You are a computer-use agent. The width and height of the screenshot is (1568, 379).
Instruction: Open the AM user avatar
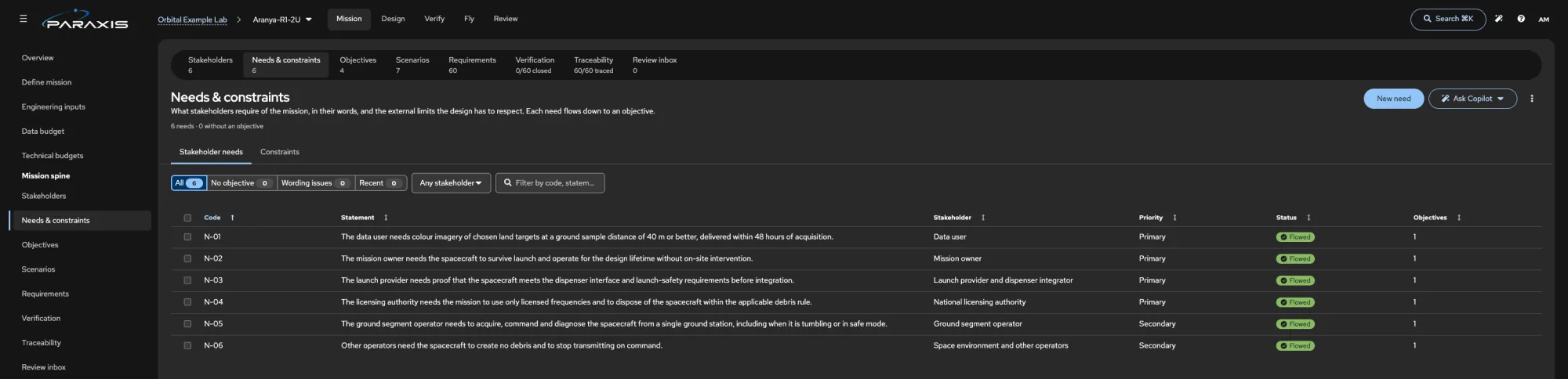[1544, 19]
